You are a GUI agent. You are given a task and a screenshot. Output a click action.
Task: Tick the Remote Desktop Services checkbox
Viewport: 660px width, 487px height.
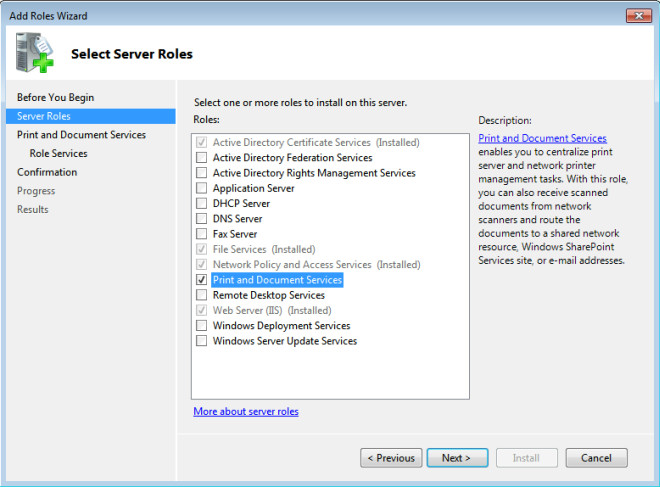(x=202, y=295)
